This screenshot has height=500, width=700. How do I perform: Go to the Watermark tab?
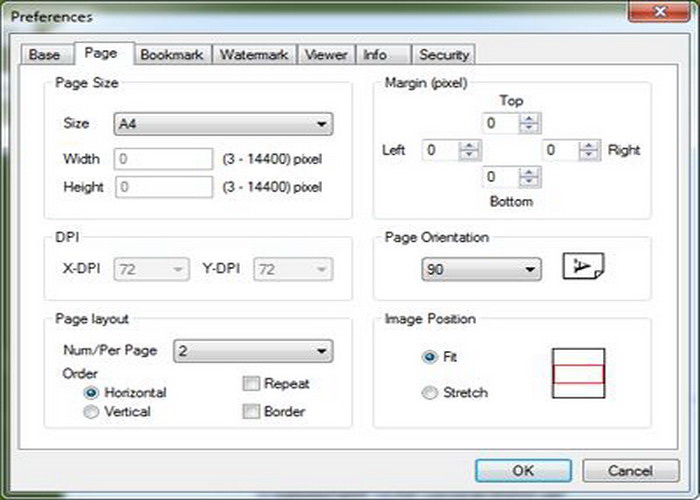click(x=254, y=55)
